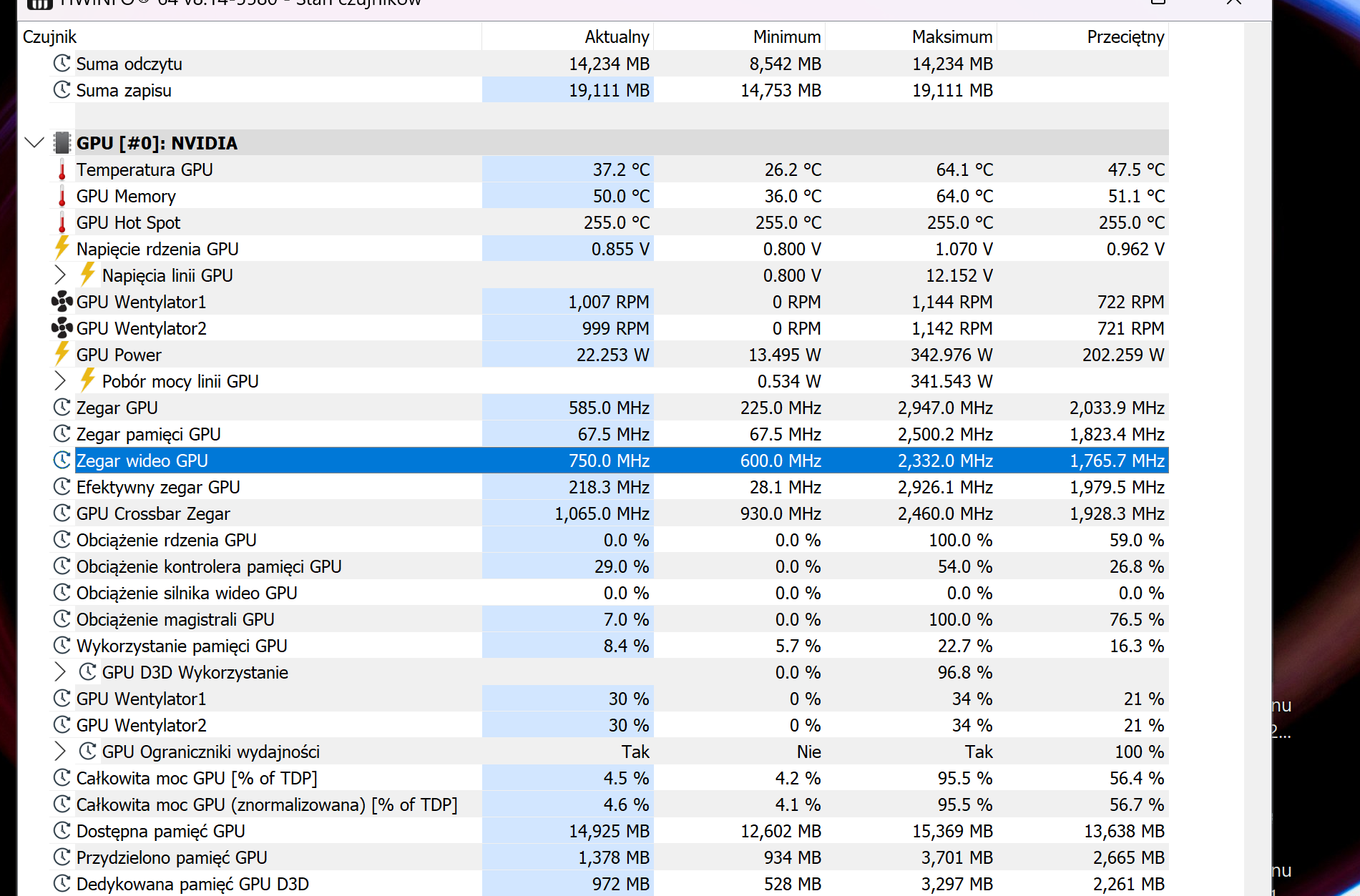
Task: Click the lightning icon for Napięcie rdzenia GPU
Action: (62, 249)
